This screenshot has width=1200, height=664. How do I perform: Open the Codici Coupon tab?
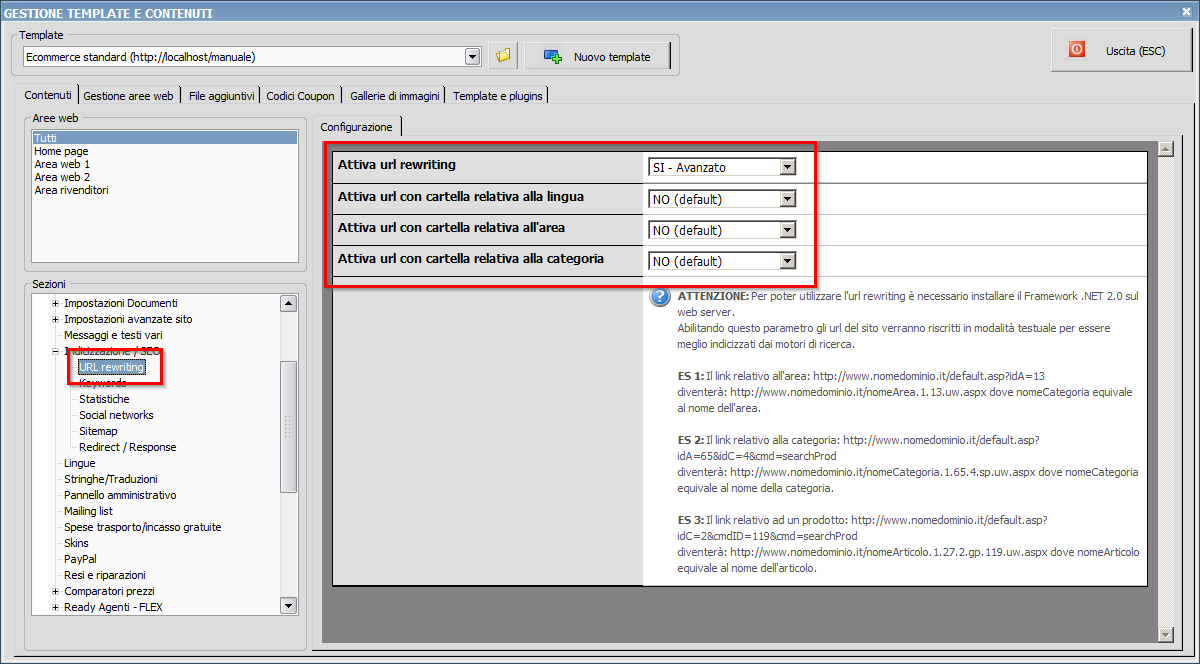[x=300, y=96]
